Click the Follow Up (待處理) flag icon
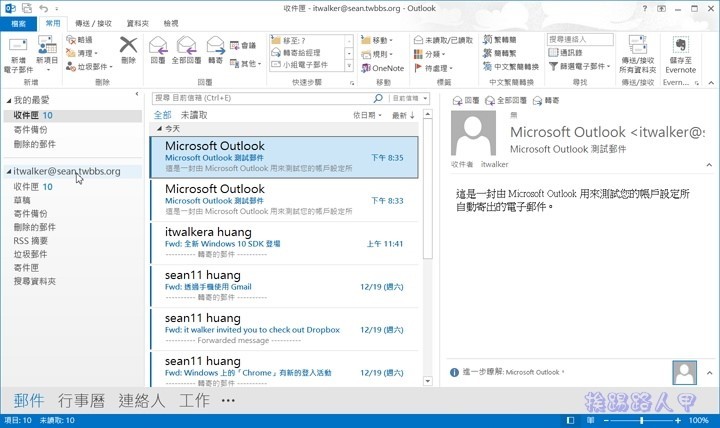 [x=418, y=68]
